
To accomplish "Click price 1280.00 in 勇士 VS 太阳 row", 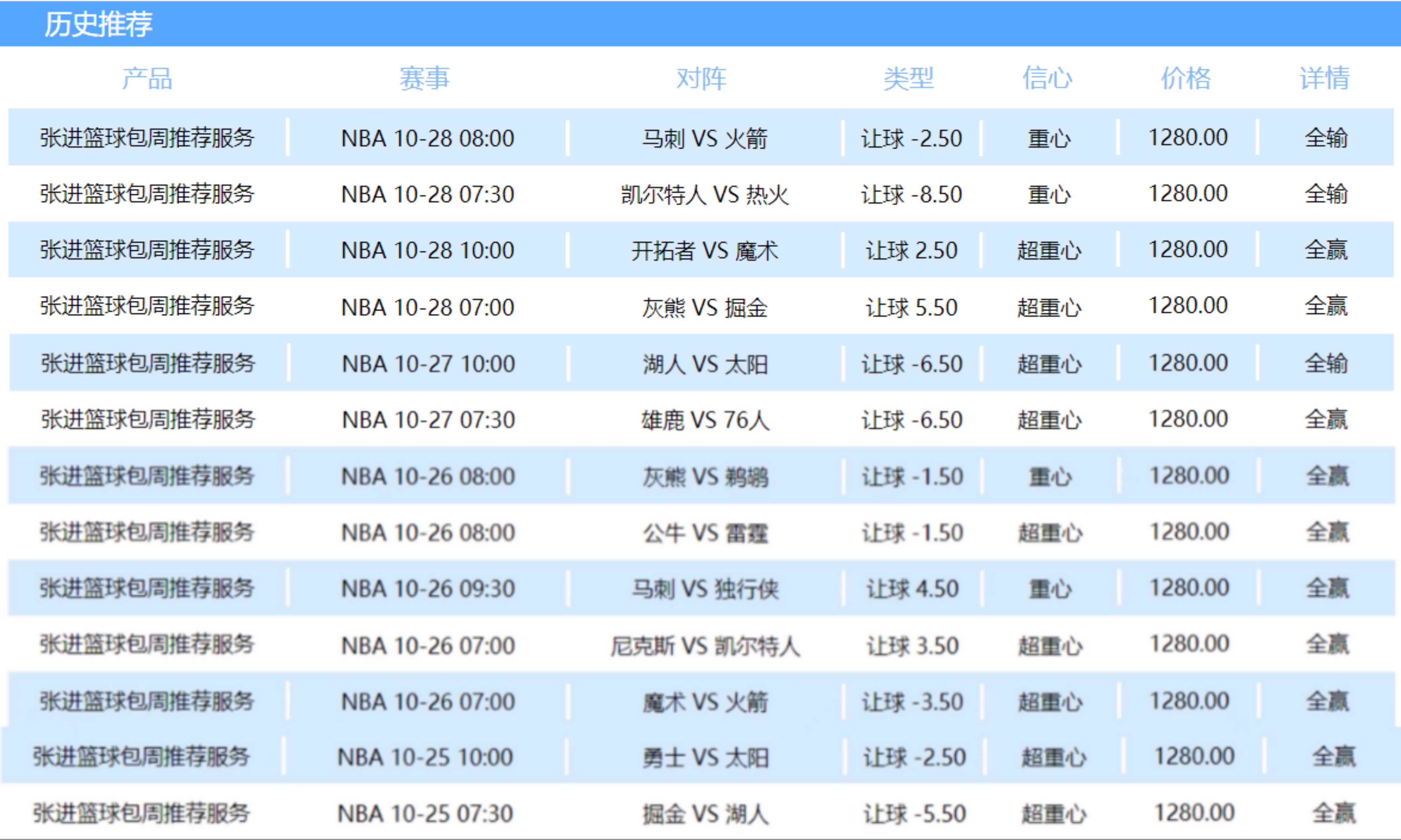I will [x=1194, y=756].
